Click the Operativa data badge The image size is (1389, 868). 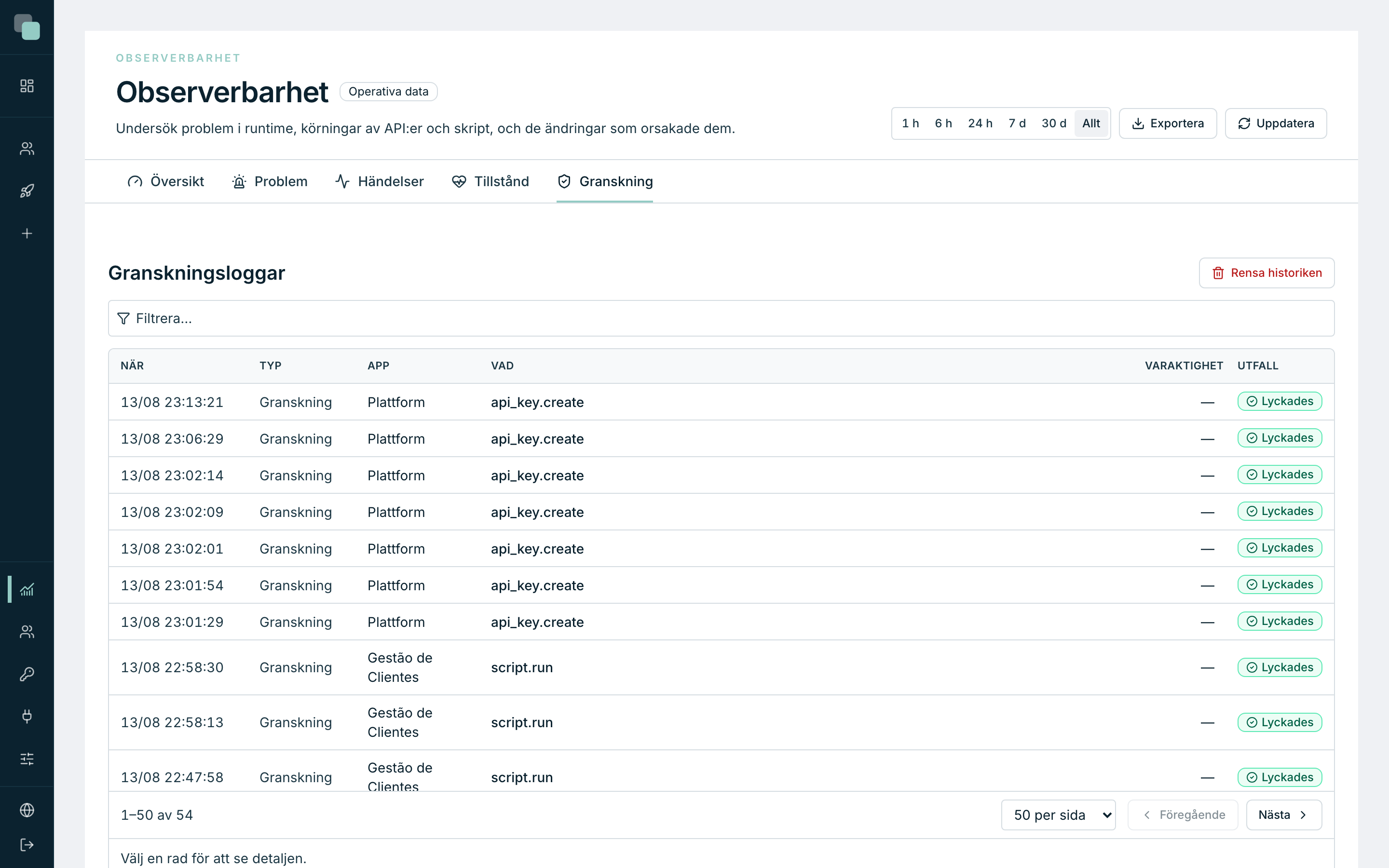tap(389, 92)
